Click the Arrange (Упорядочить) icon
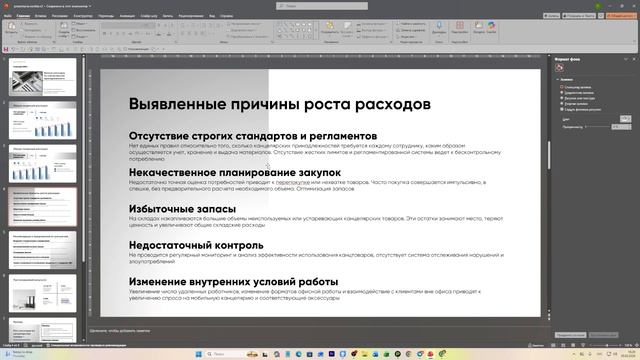This screenshot has height=360, width=640. (x=329, y=27)
